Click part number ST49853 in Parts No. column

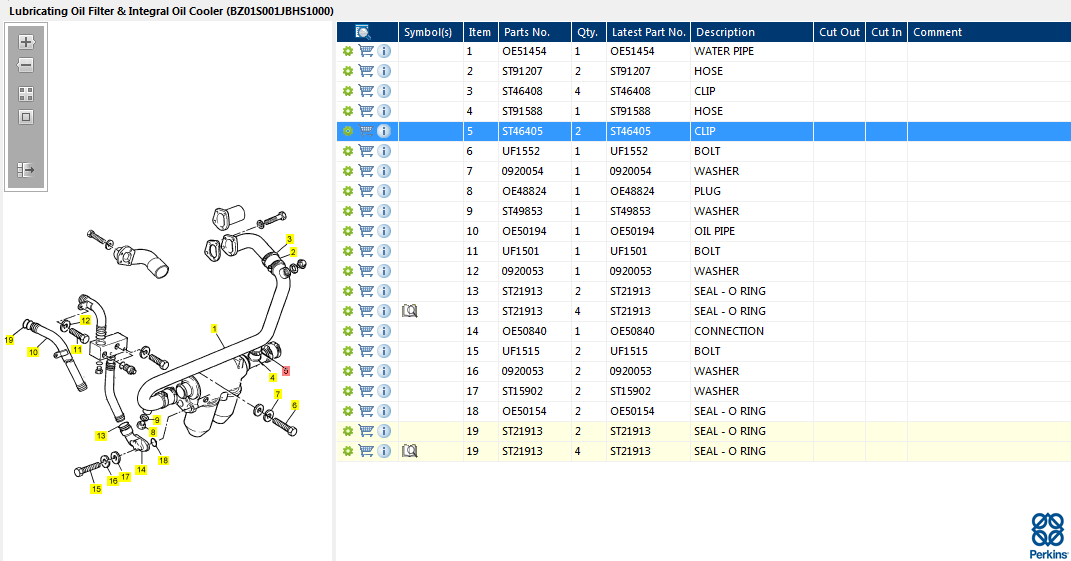click(522, 211)
